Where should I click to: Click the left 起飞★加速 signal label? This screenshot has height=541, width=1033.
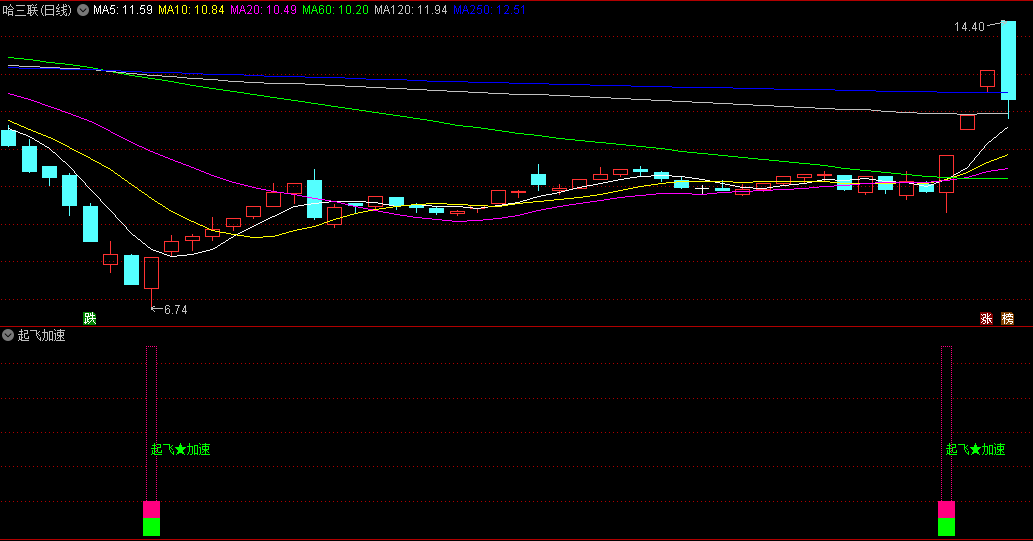pyautogui.click(x=181, y=449)
